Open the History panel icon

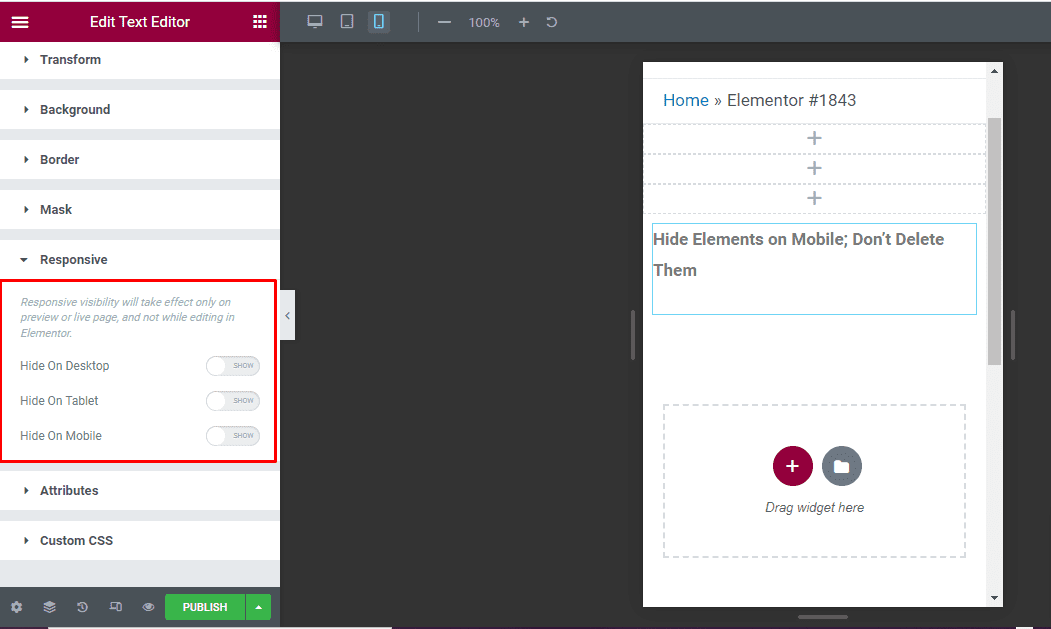click(x=82, y=607)
